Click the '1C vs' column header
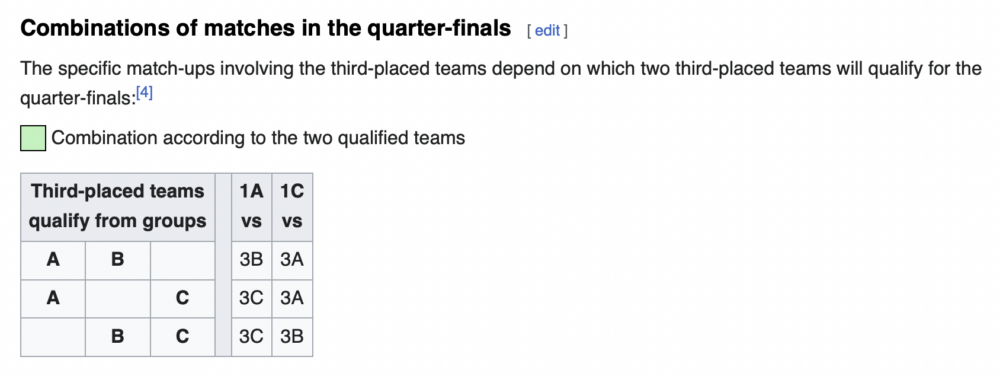Image resolution: width=1000 pixels, height=376 pixels. [292, 206]
